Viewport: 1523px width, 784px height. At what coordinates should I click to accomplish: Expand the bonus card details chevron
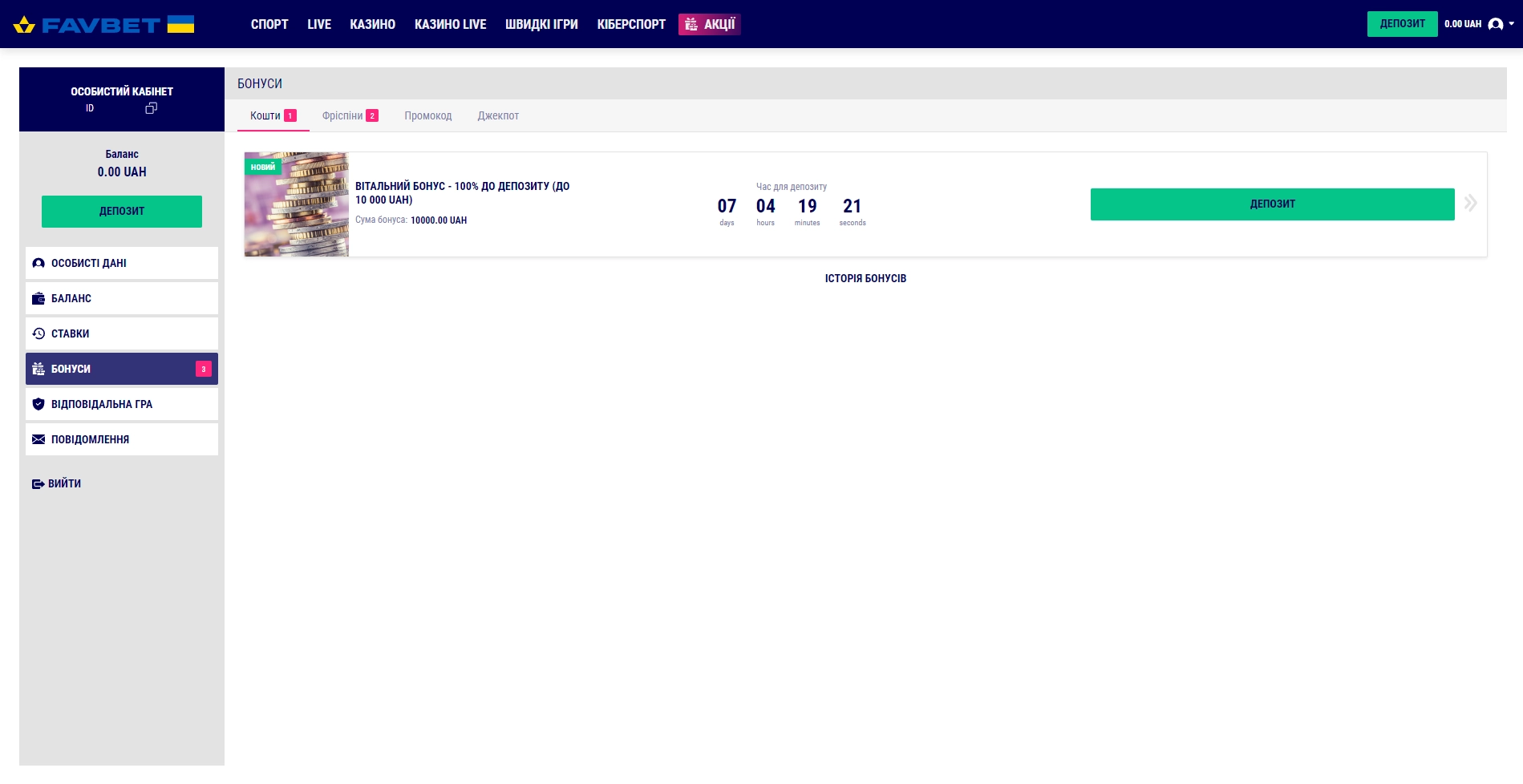(1470, 203)
